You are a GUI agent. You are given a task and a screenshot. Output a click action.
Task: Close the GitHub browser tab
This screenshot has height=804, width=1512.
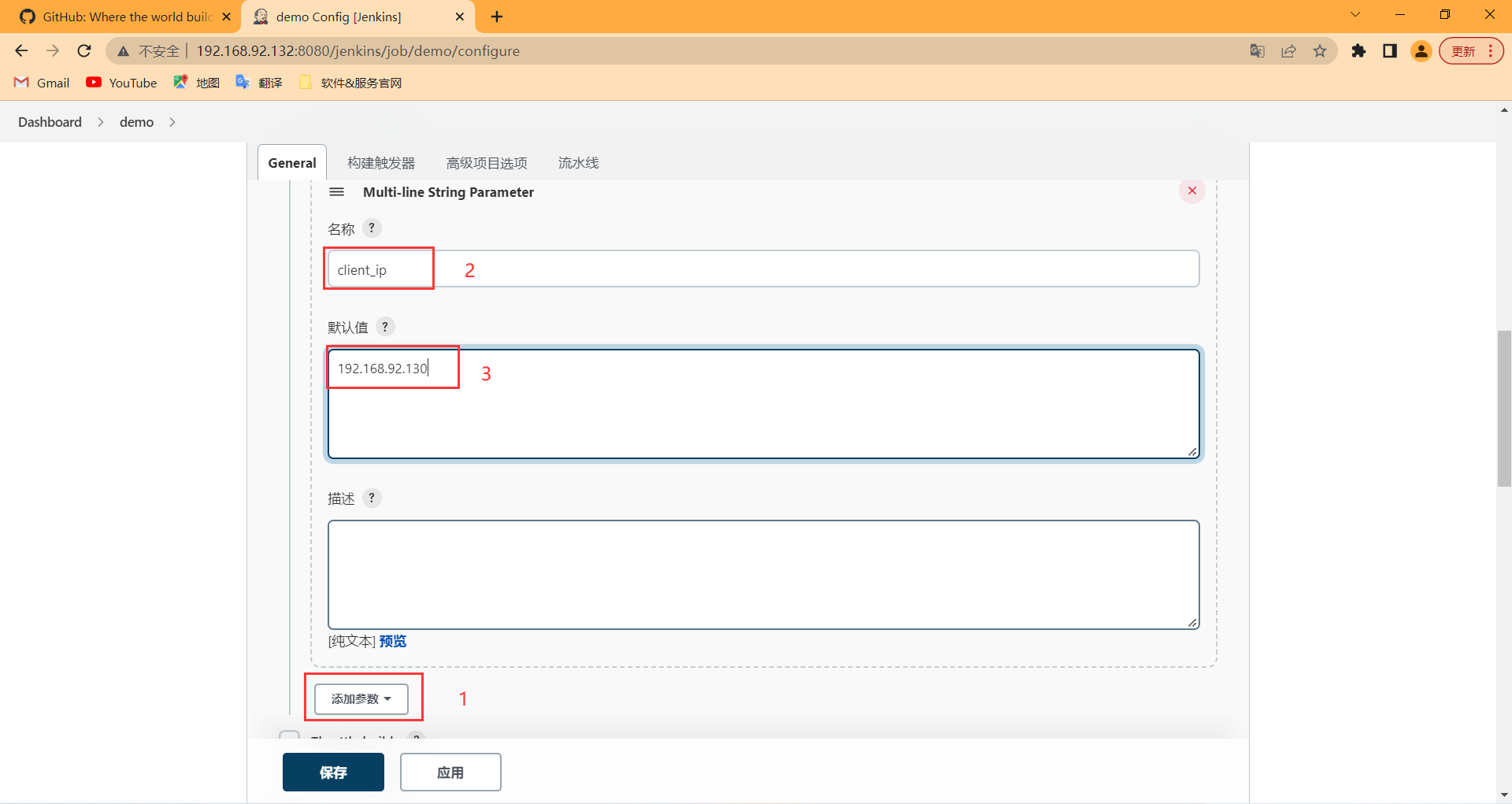pos(227,17)
